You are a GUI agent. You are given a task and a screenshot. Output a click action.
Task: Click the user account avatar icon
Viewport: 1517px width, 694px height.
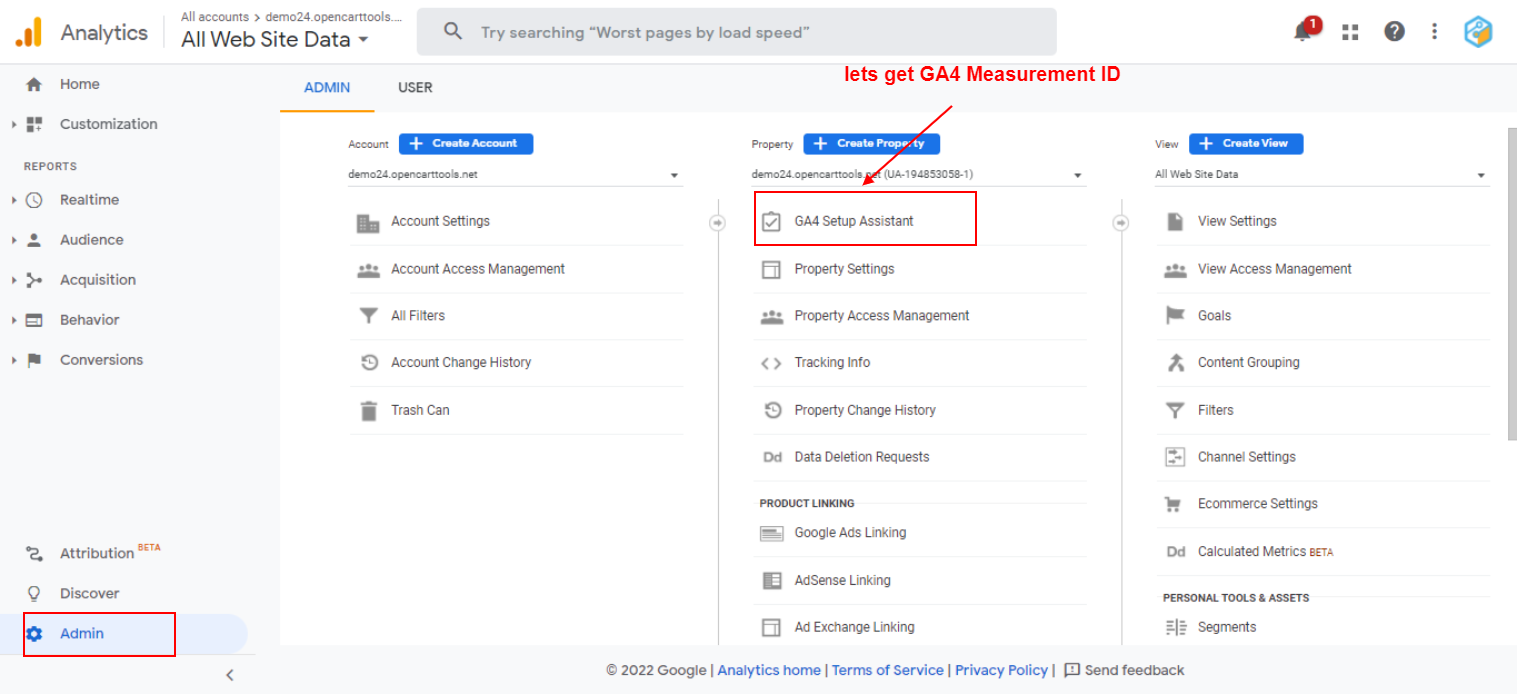pos(1478,32)
